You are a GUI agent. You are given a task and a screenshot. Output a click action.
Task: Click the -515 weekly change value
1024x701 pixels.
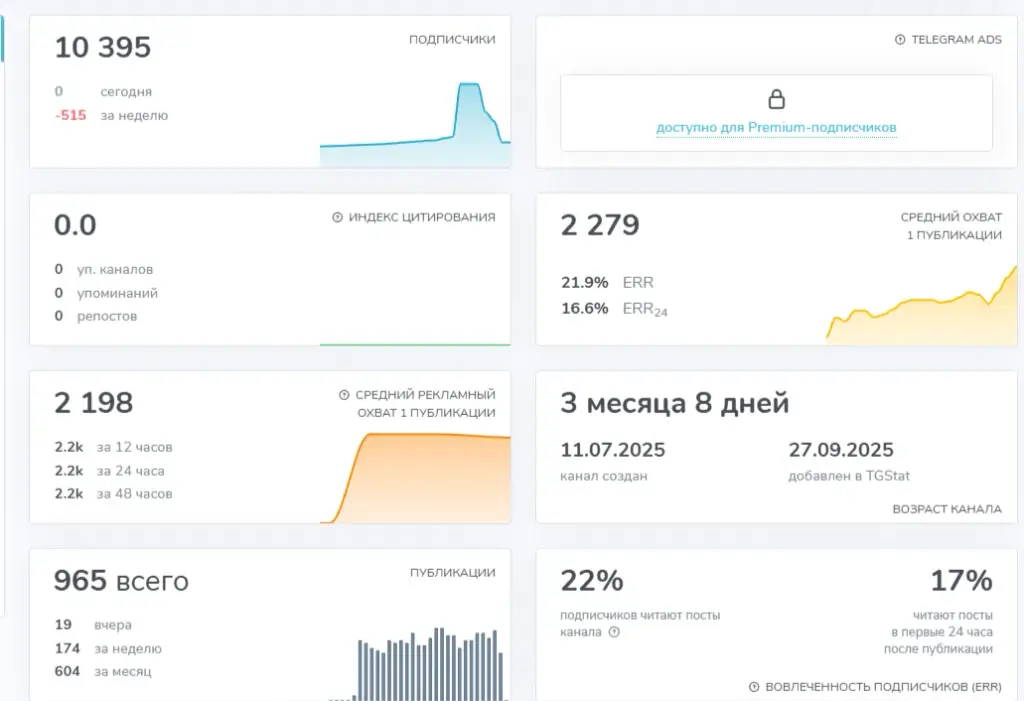(x=71, y=116)
